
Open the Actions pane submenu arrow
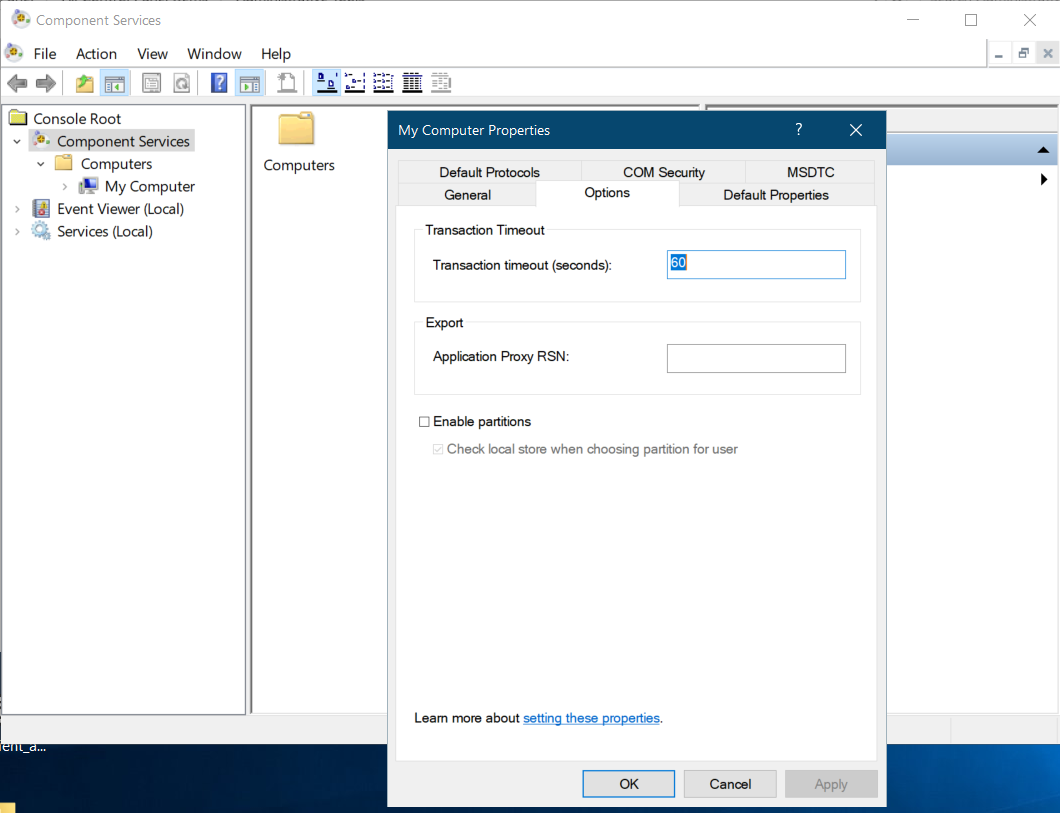tap(1044, 179)
